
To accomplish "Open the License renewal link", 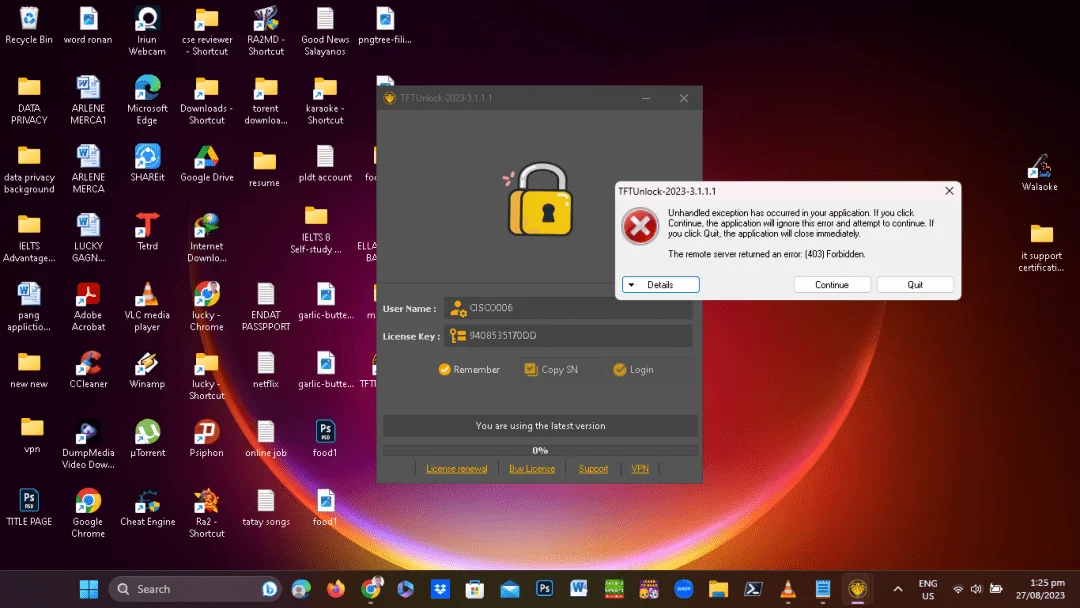I will point(457,469).
